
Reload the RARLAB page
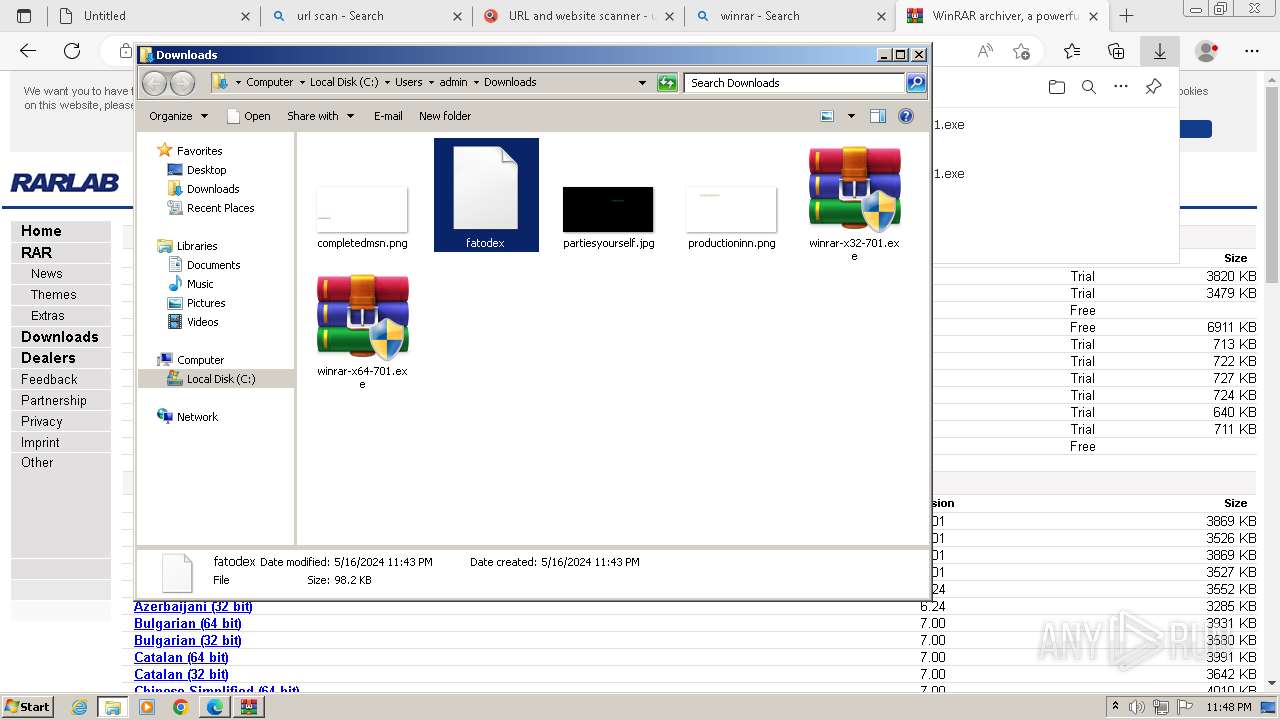[x=72, y=51]
